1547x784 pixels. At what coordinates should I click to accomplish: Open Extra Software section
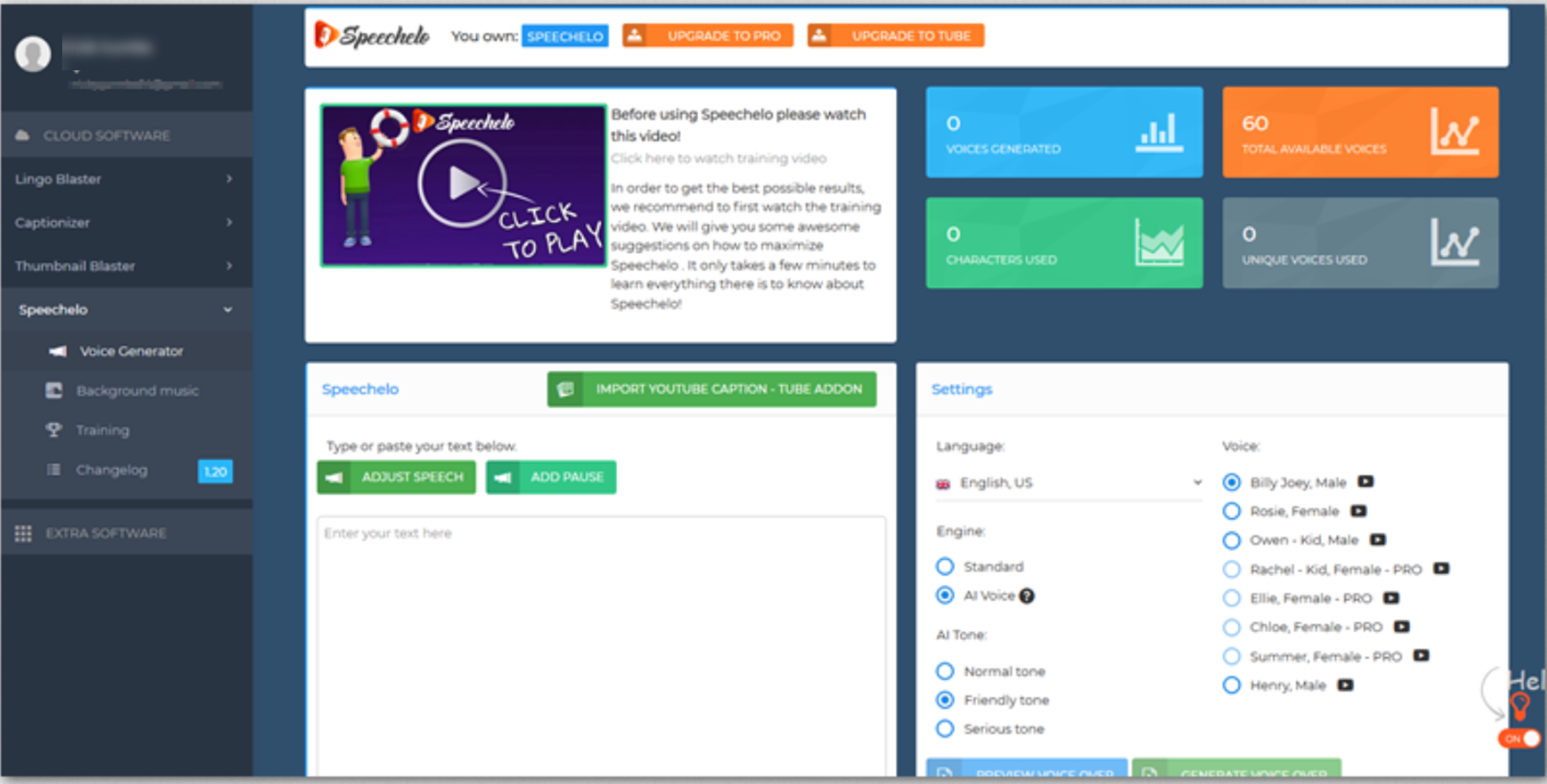126,533
